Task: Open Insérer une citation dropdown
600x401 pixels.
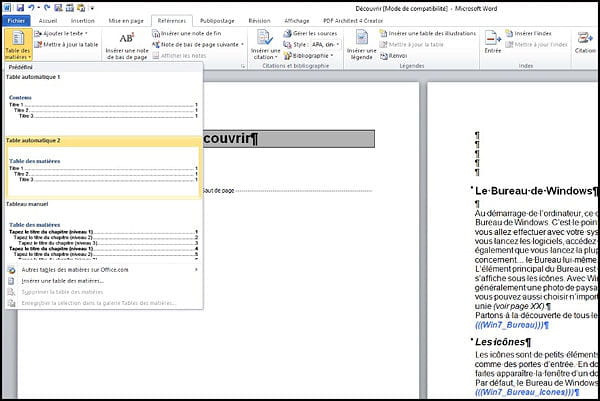Action: pos(265,45)
